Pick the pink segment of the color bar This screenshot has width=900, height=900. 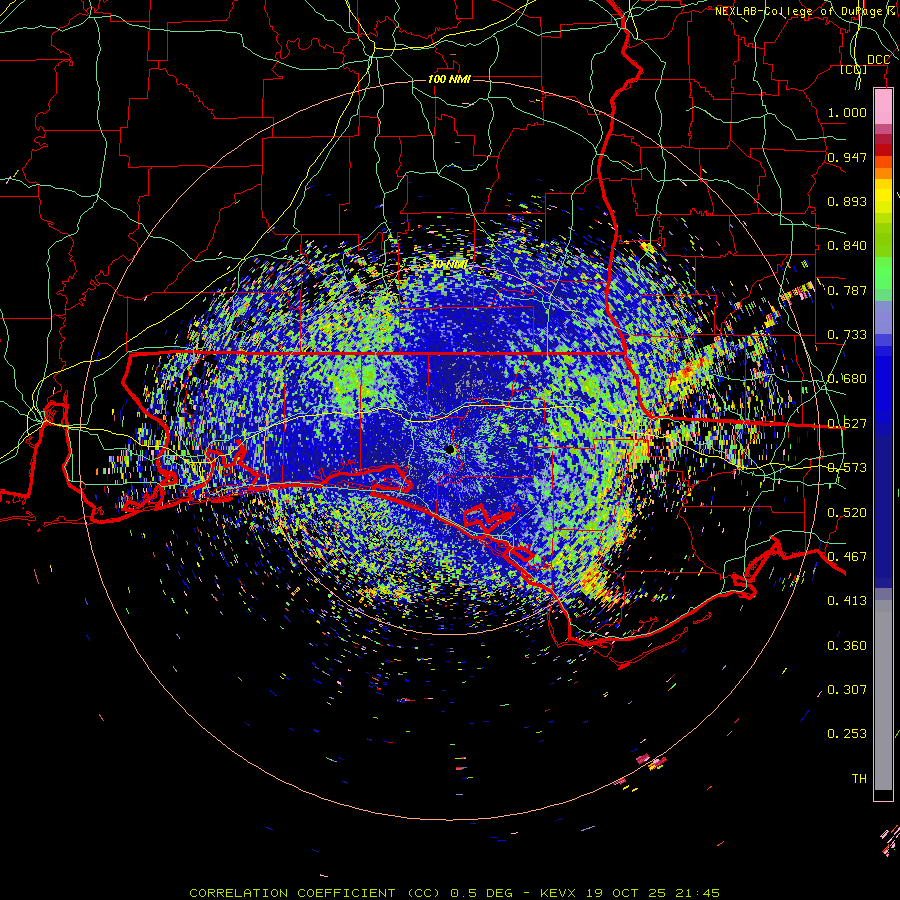coord(883,107)
